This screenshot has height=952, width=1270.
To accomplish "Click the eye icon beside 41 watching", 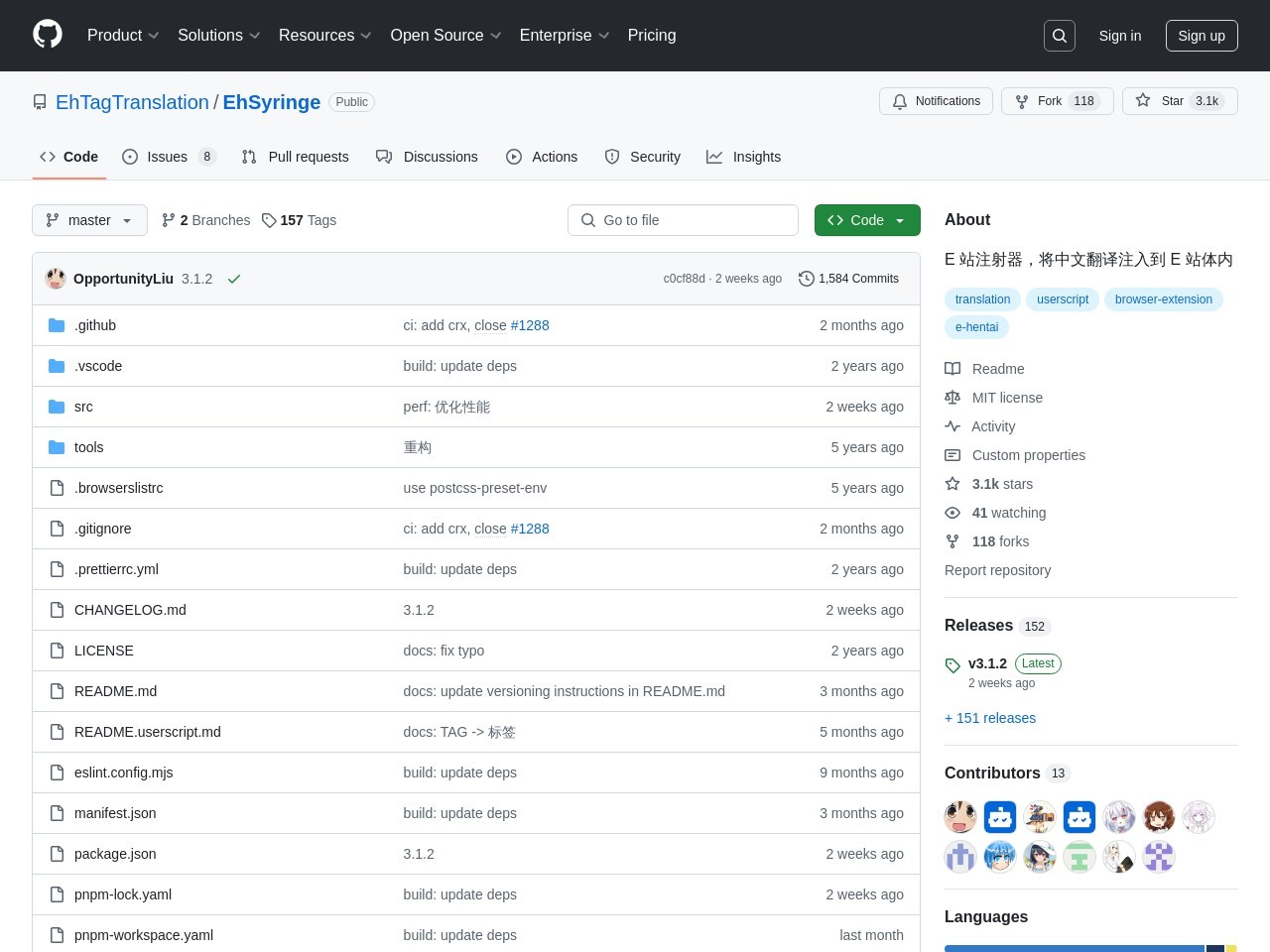I will point(952,513).
